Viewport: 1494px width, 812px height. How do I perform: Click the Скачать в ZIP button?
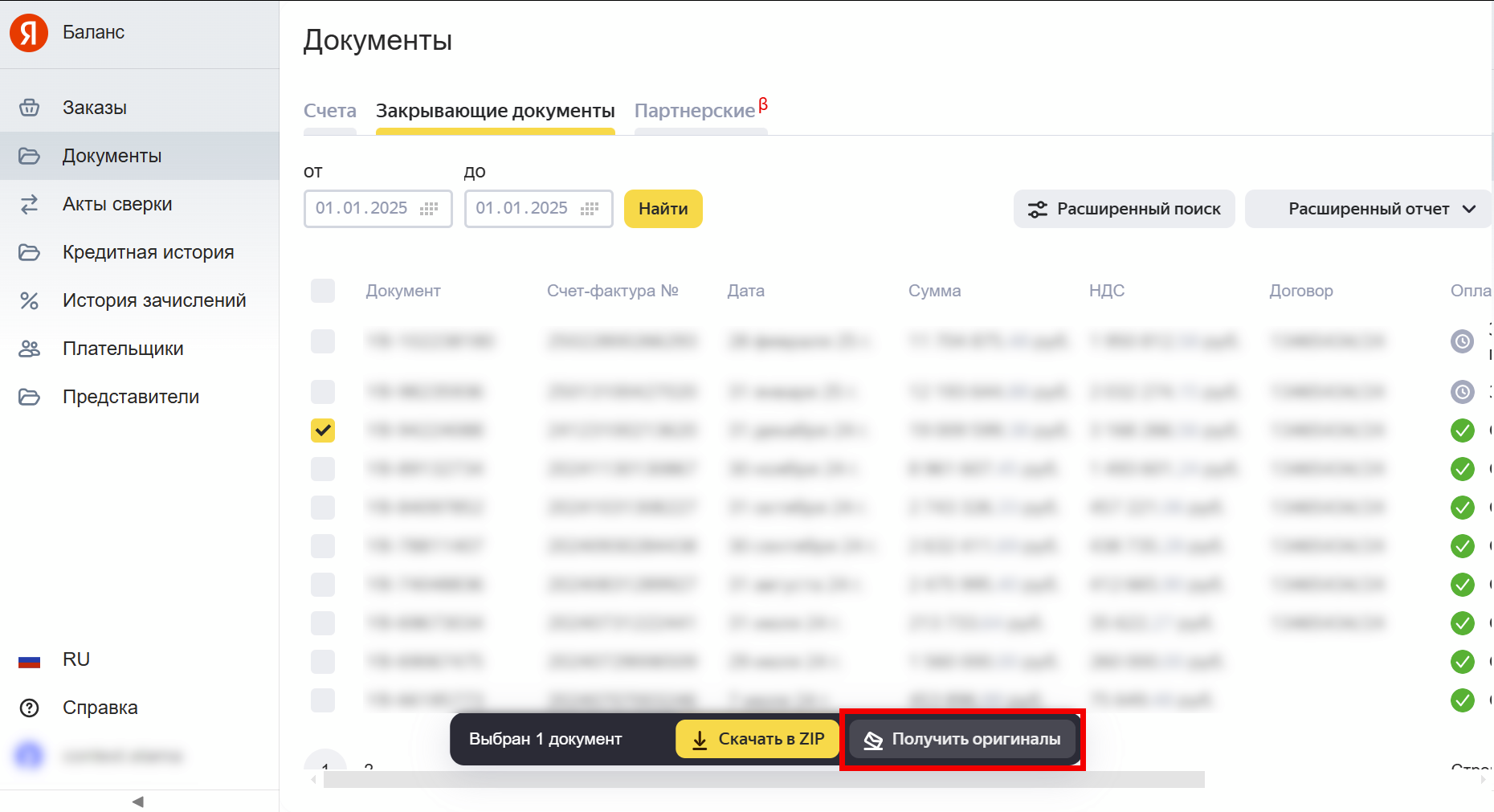coord(757,739)
